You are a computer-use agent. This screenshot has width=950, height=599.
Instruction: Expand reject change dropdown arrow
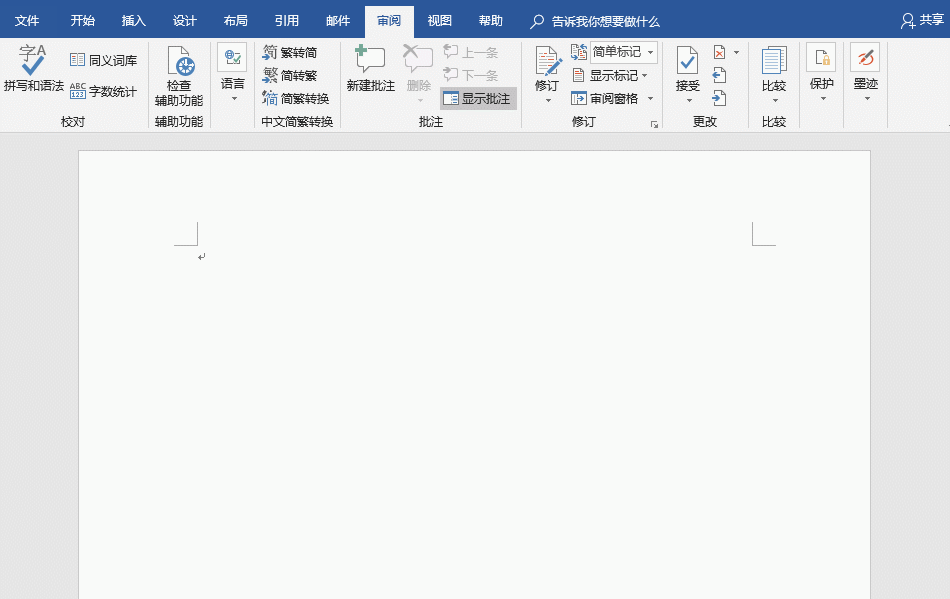pyautogui.click(x=736, y=53)
